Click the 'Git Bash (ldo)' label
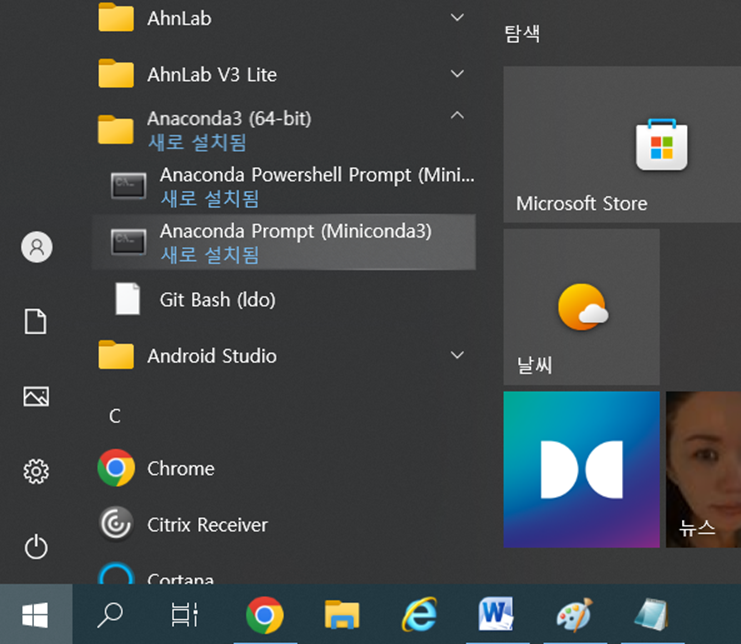741x644 pixels. pyautogui.click(x=217, y=300)
